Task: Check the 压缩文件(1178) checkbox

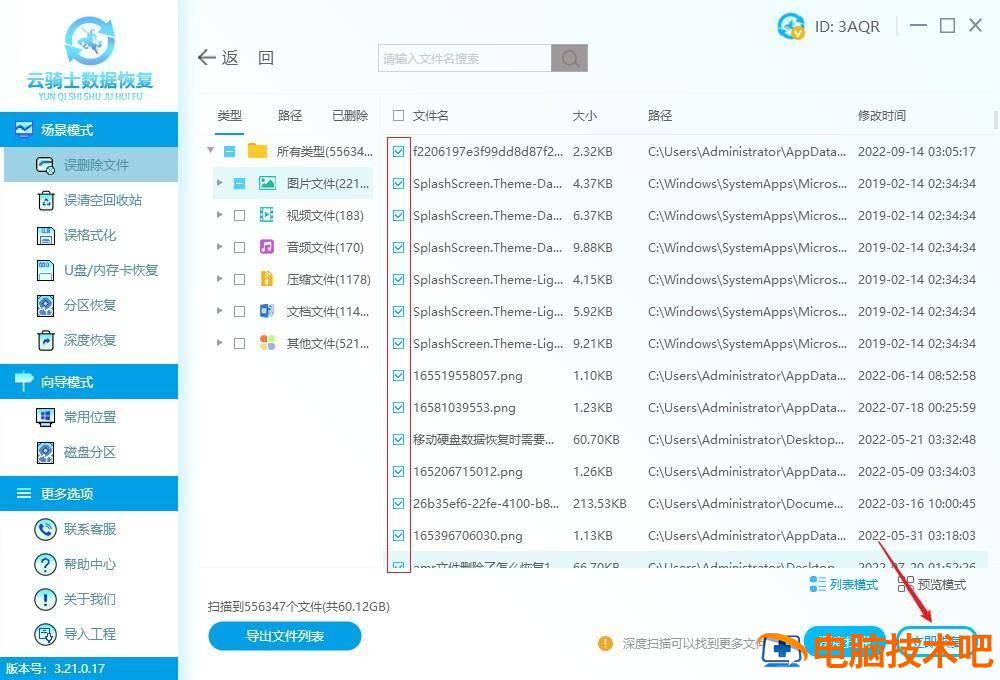Action: pos(240,279)
